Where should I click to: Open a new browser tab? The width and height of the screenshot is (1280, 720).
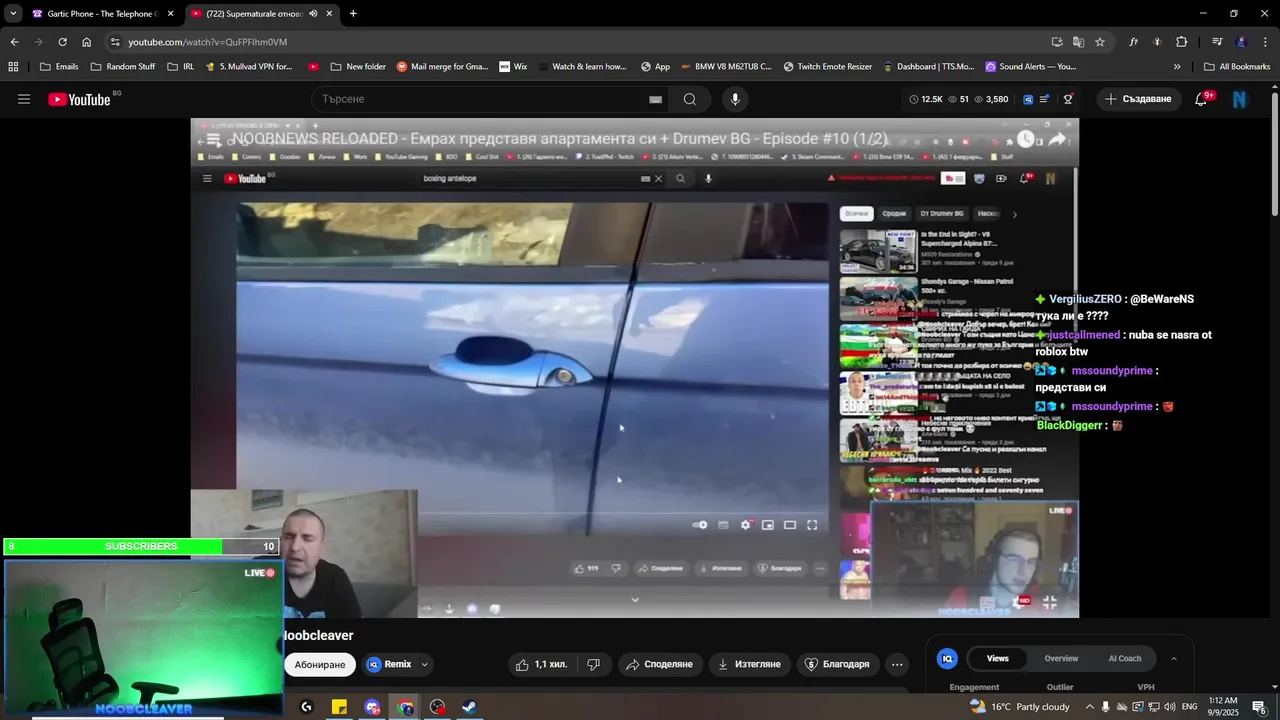pos(353,14)
